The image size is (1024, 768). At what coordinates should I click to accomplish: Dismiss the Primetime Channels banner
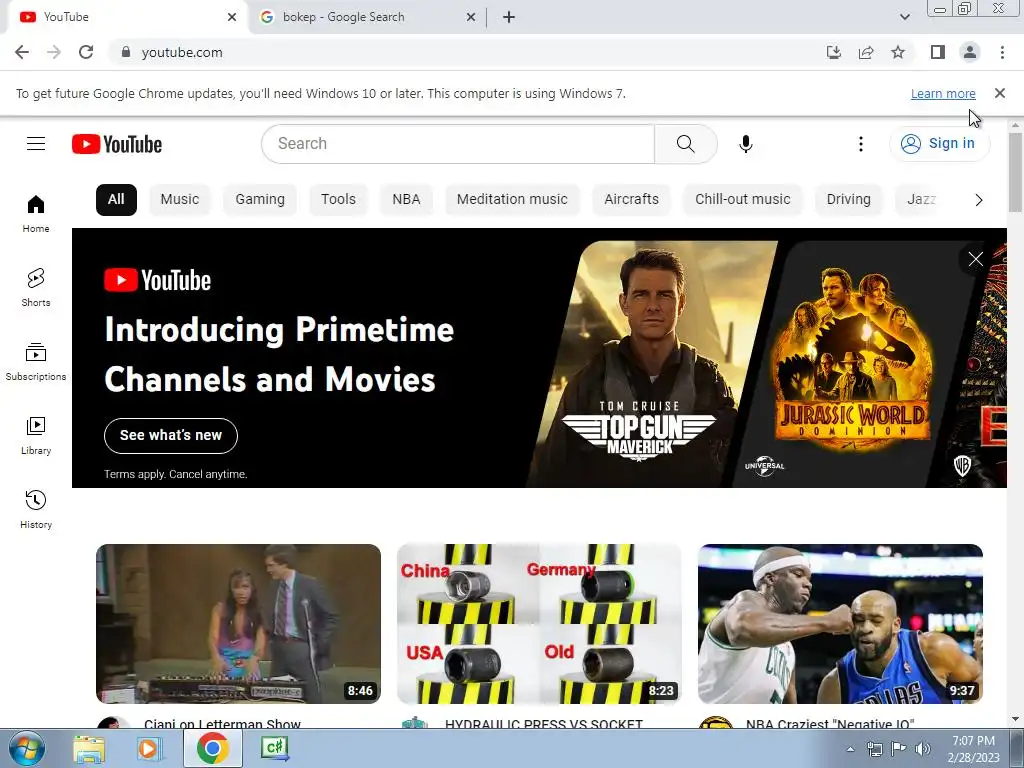pyautogui.click(x=976, y=259)
